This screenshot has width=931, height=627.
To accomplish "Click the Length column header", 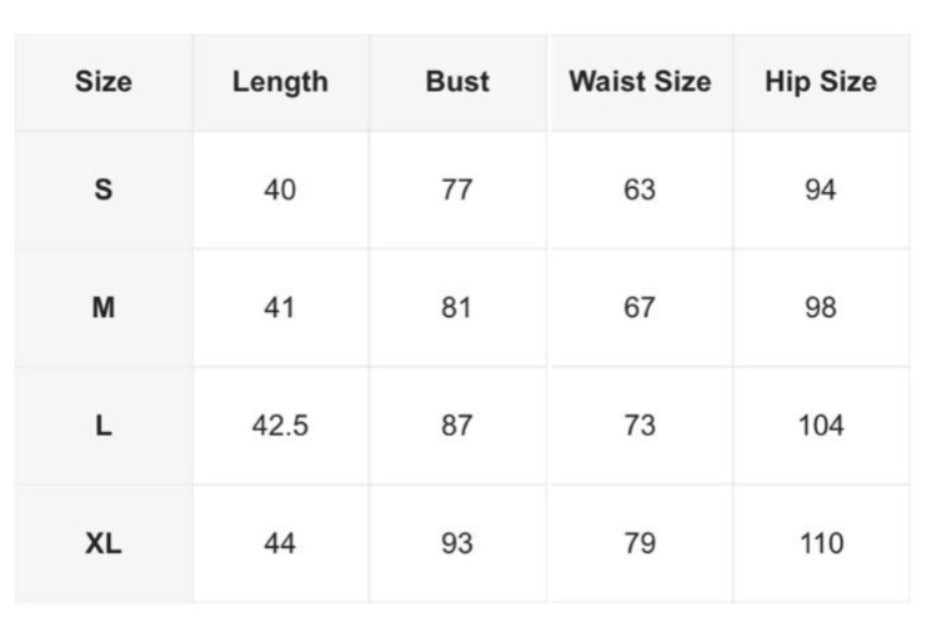I will 280,82.
